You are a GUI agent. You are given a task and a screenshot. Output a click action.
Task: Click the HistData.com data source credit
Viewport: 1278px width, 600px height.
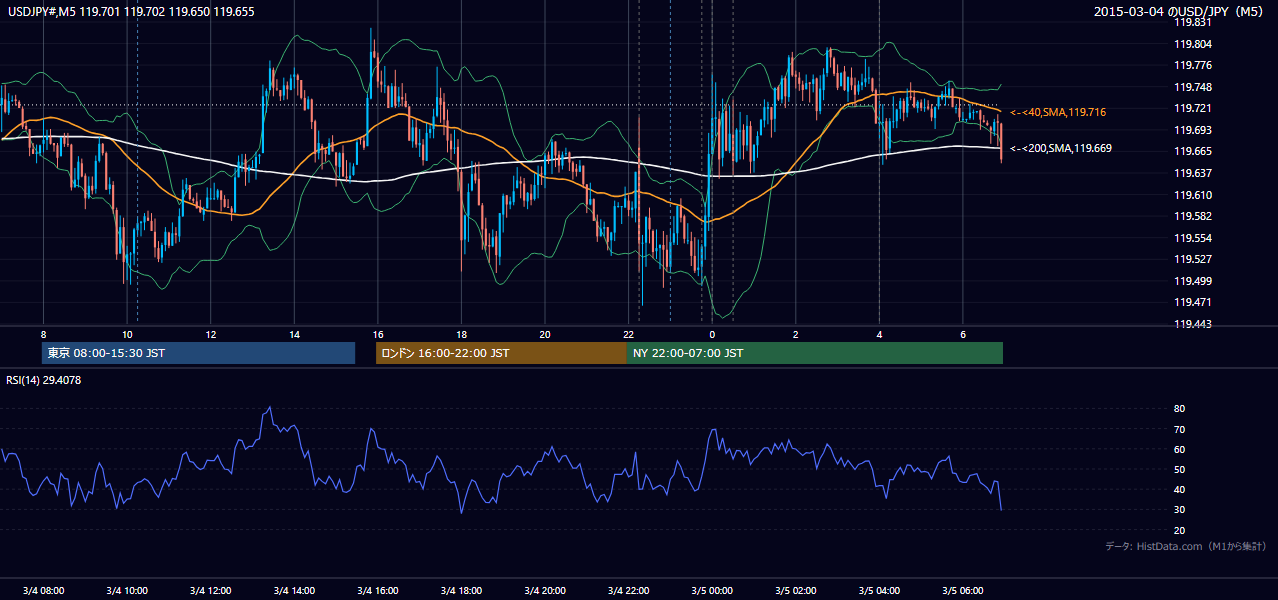pyautogui.click(x=1185, y=546)
